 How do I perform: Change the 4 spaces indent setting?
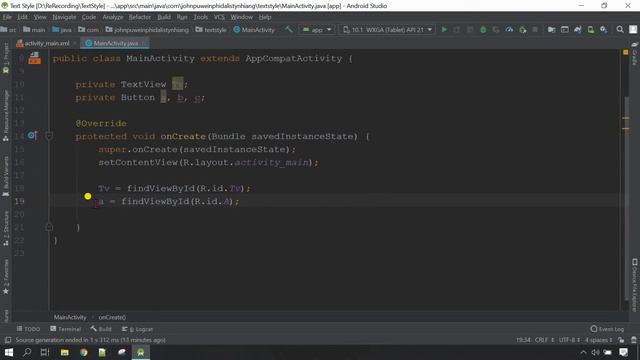coord(598,340)
